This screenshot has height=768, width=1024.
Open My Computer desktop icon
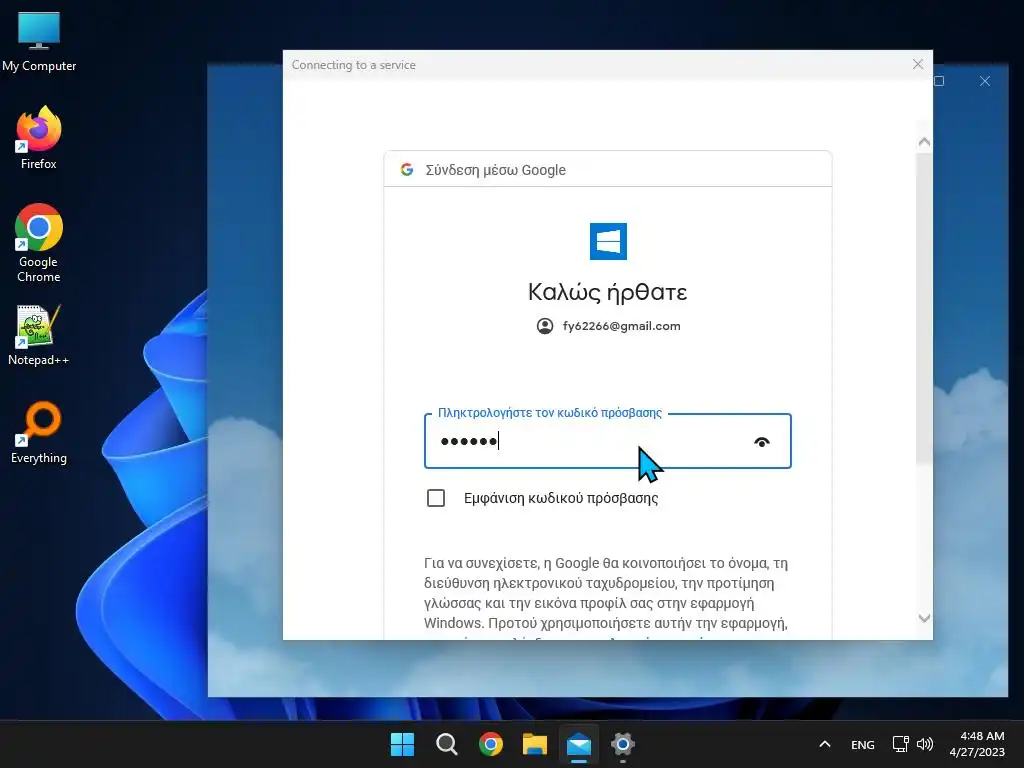[x=39, y=42]
